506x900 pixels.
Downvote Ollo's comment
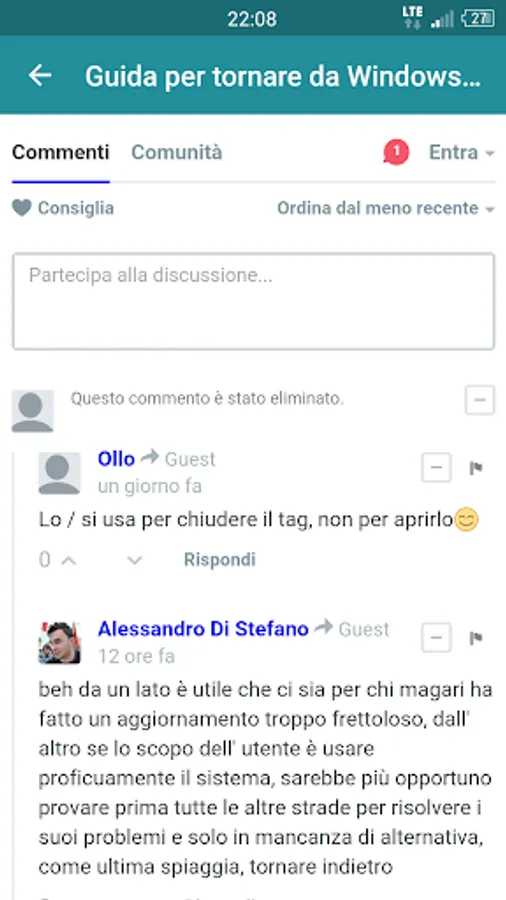[x=134, y=560]
